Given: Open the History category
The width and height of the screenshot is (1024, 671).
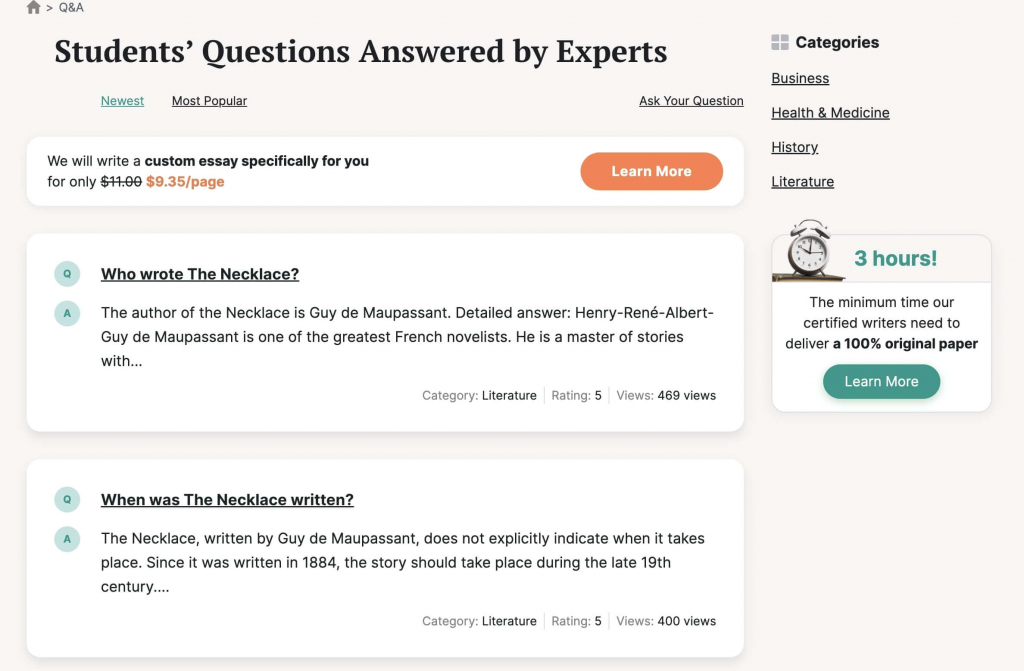Looking at the screenshot, I should point(794,147).
